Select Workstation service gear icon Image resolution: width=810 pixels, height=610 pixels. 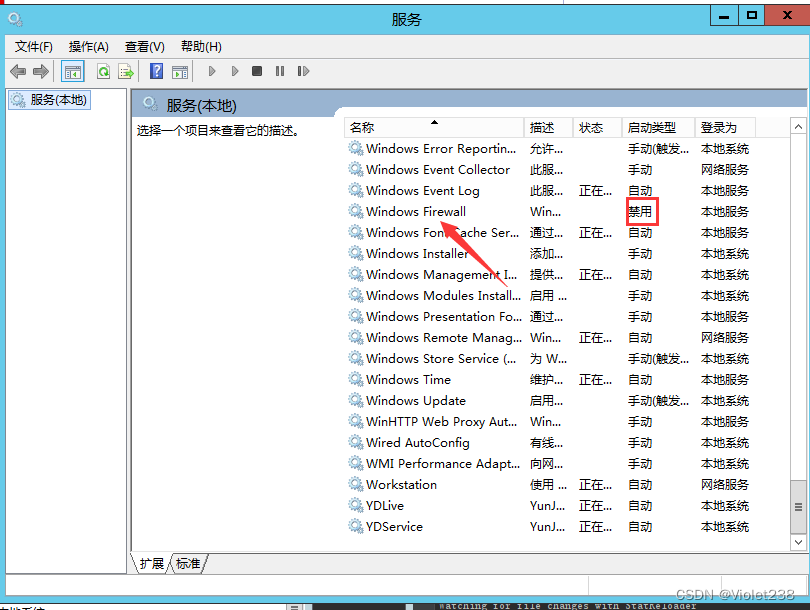tap(355, 484)
